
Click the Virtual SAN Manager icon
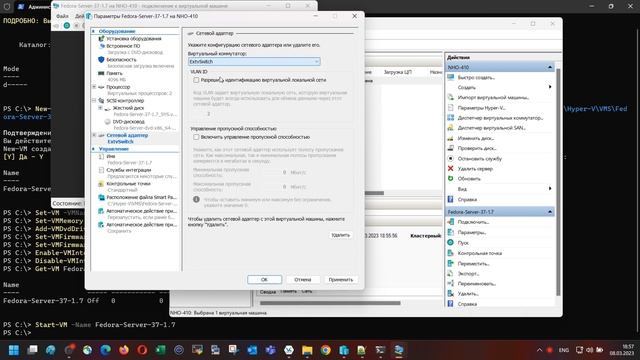click(451, 128)
